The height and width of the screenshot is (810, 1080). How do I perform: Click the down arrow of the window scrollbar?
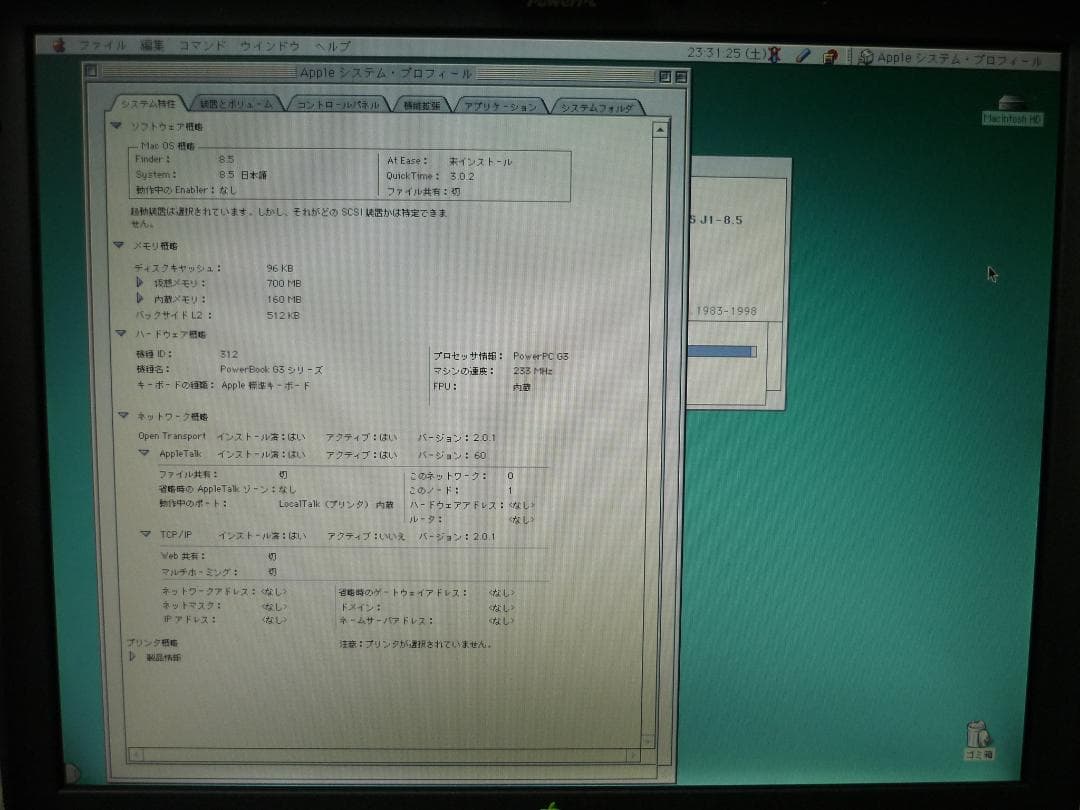pyautogui.click(x=661, y=745)
